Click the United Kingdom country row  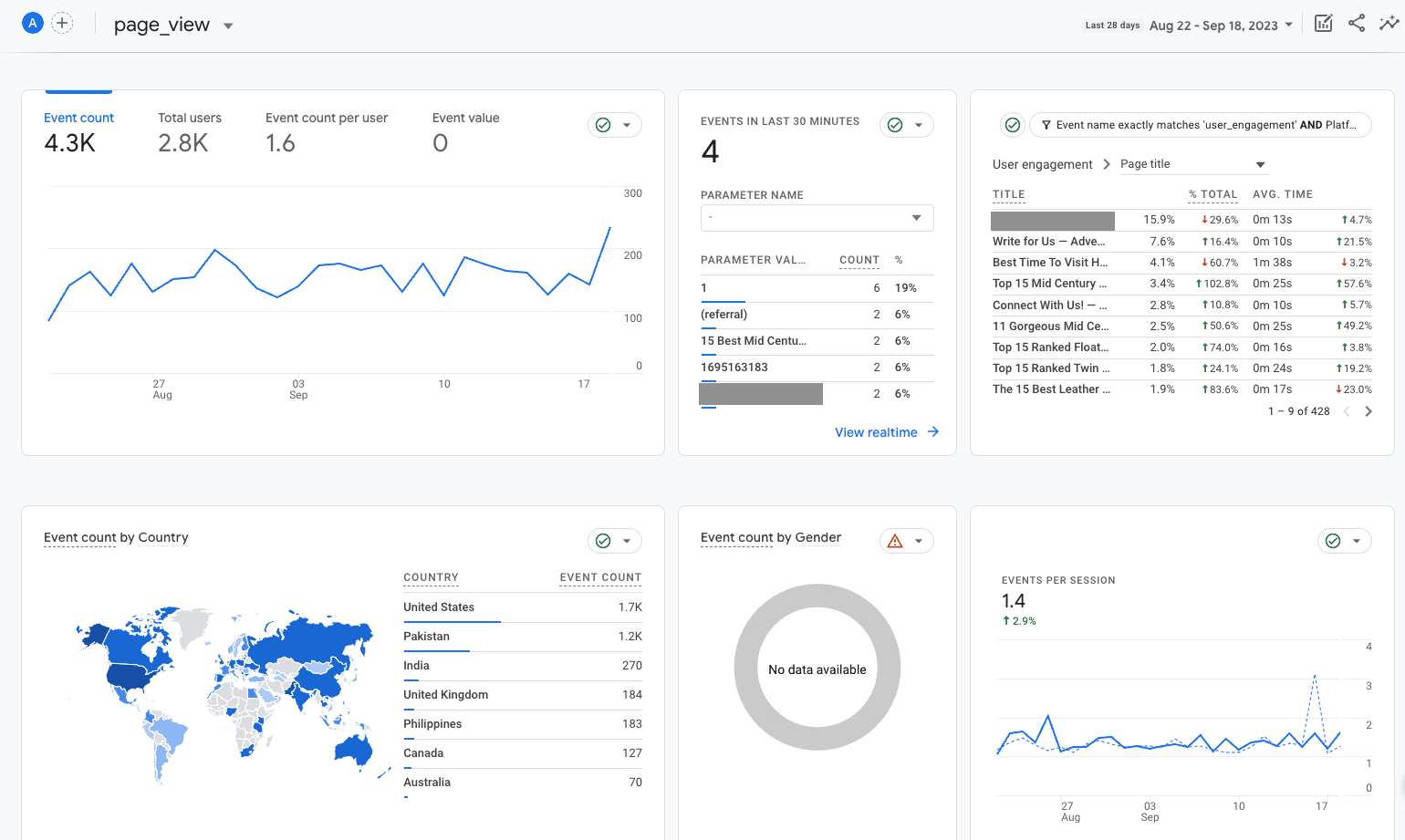click(523, 695)
